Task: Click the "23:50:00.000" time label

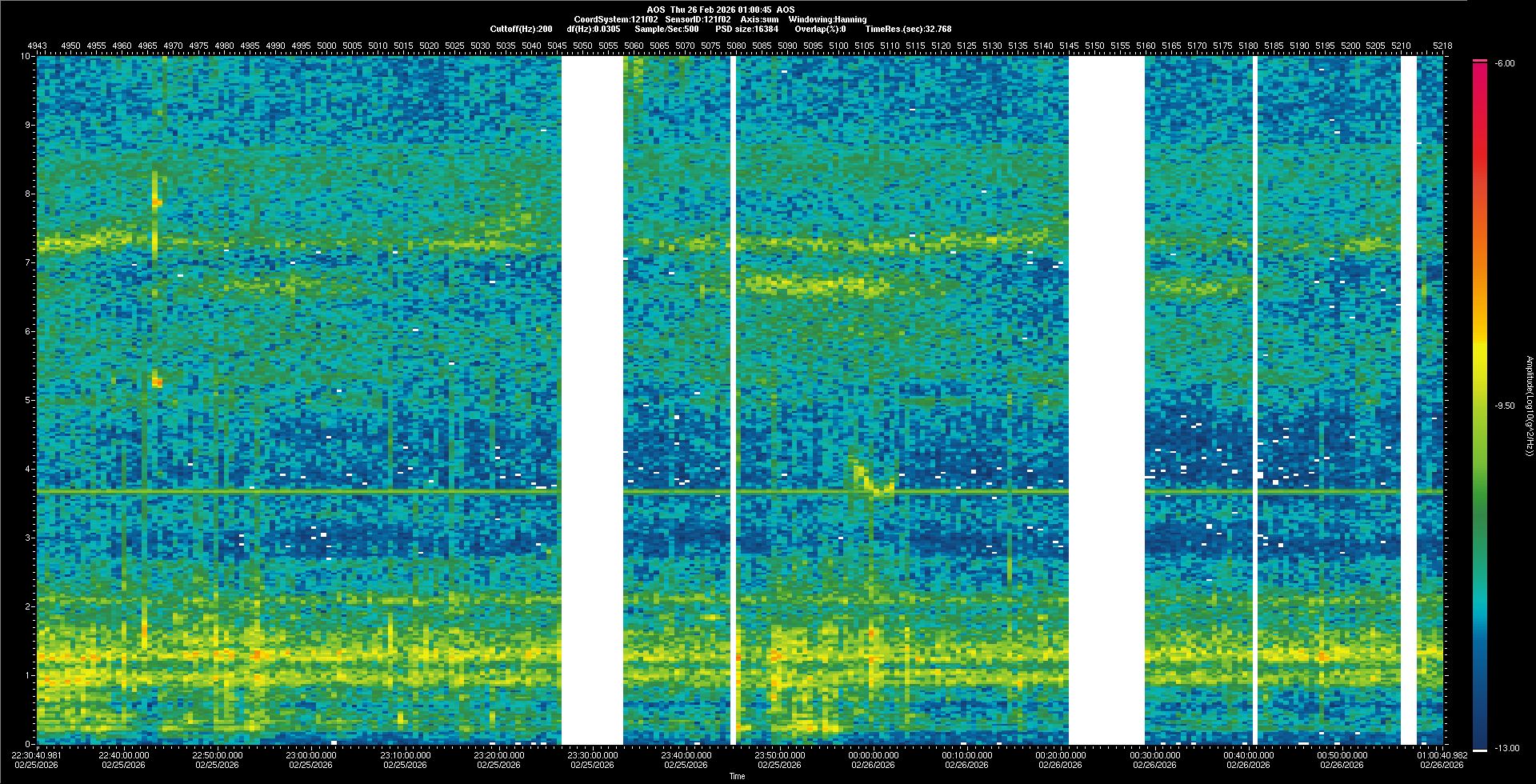Action: [780, 755]
